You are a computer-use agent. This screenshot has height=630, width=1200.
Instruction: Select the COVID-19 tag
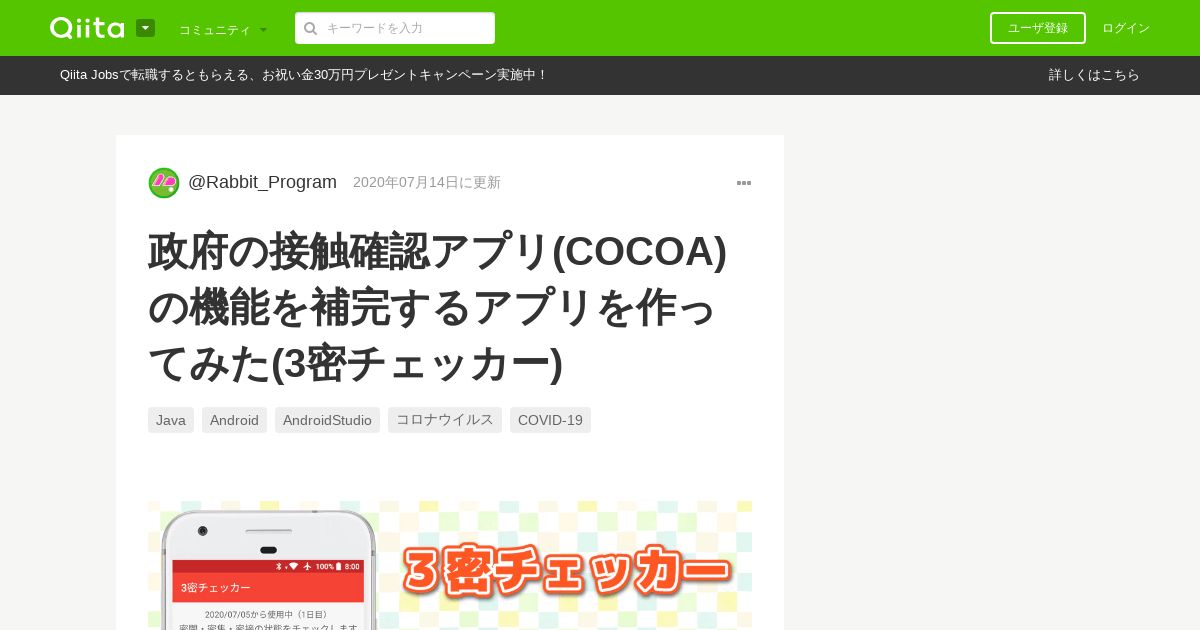550,420
